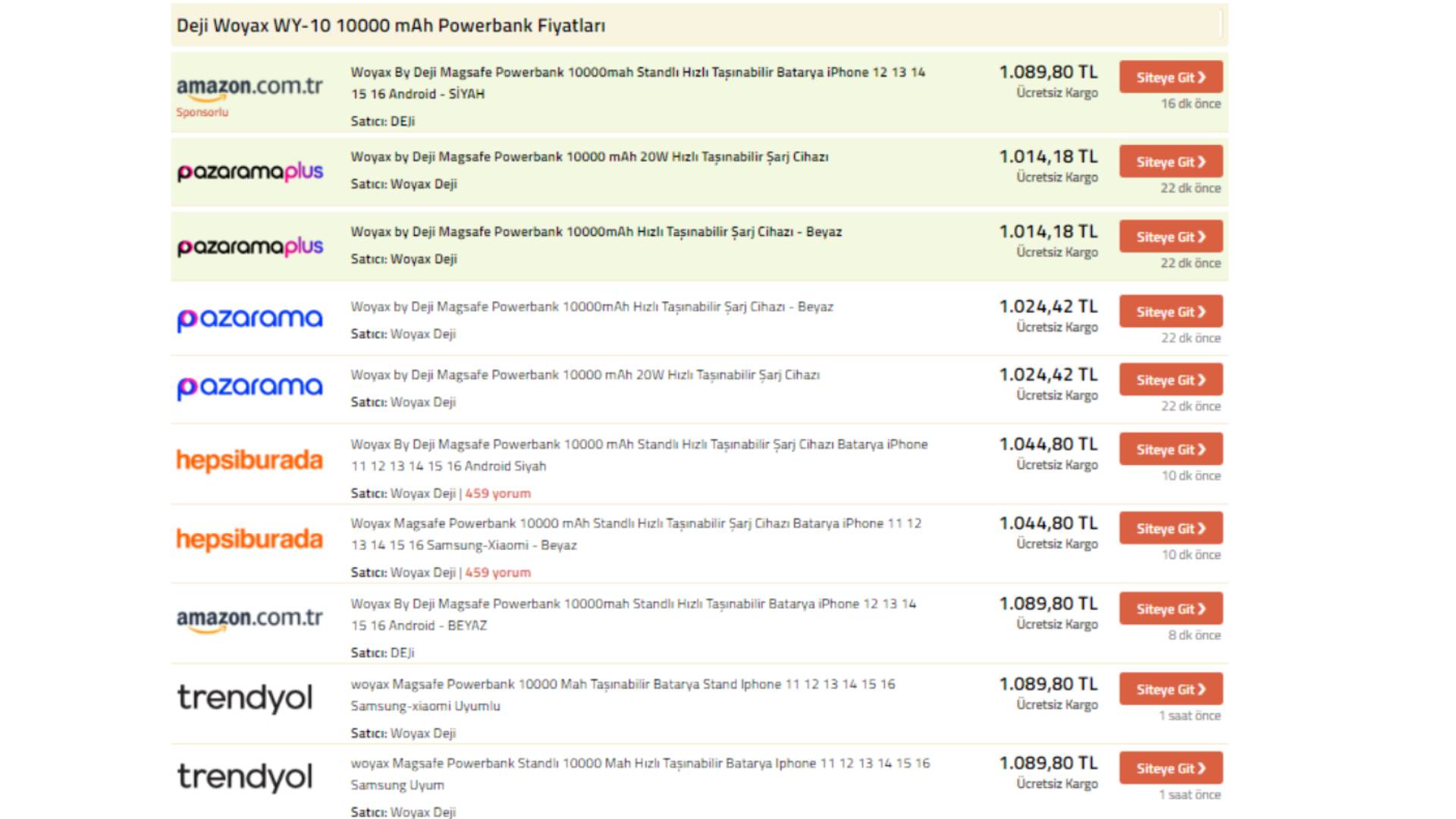Click pazarama logo for Beyaz listing
The width and height of the screenshot is (1456, 819).
(x=249, y=319)
